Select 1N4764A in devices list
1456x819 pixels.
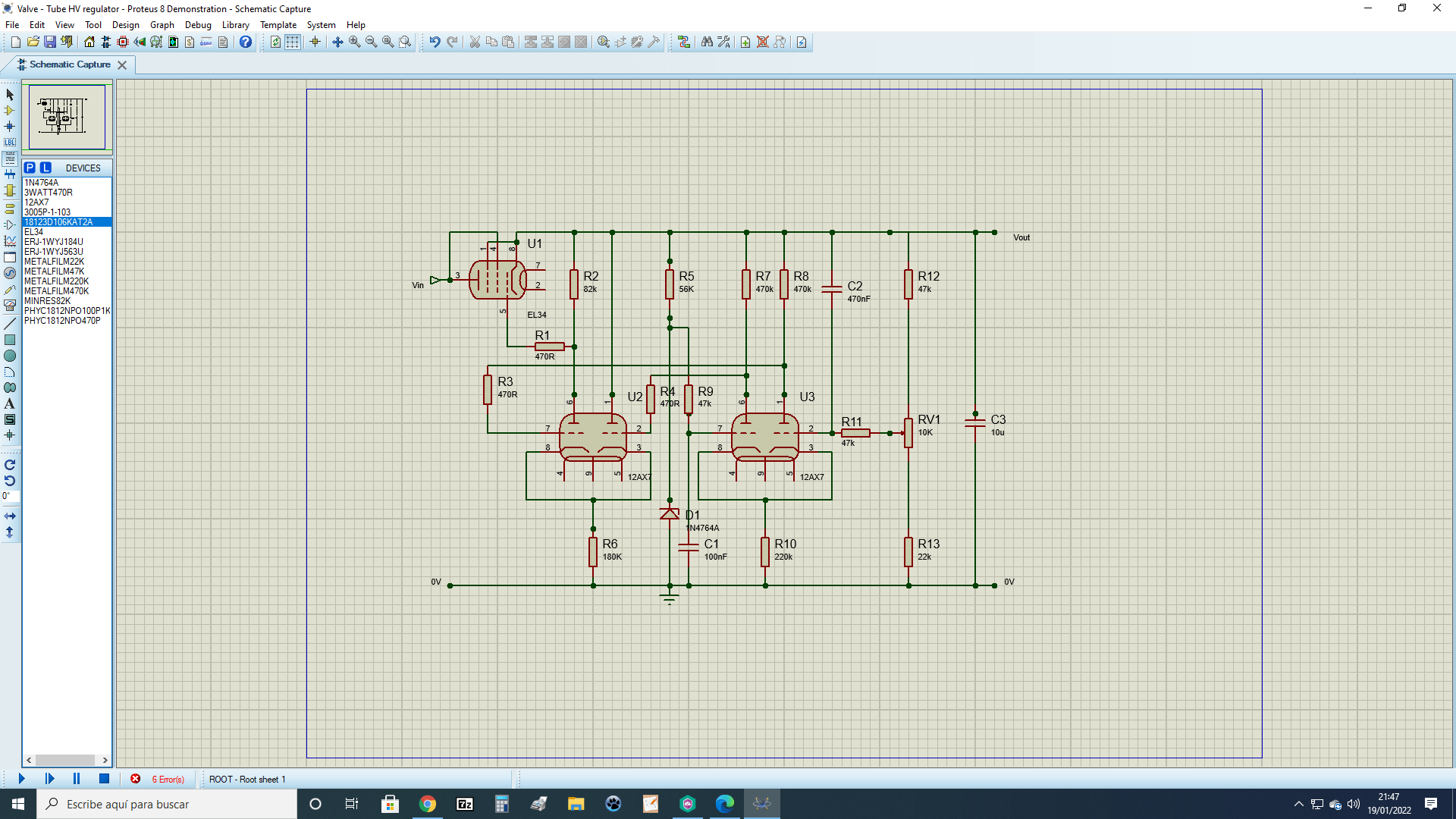coord(41,183)
